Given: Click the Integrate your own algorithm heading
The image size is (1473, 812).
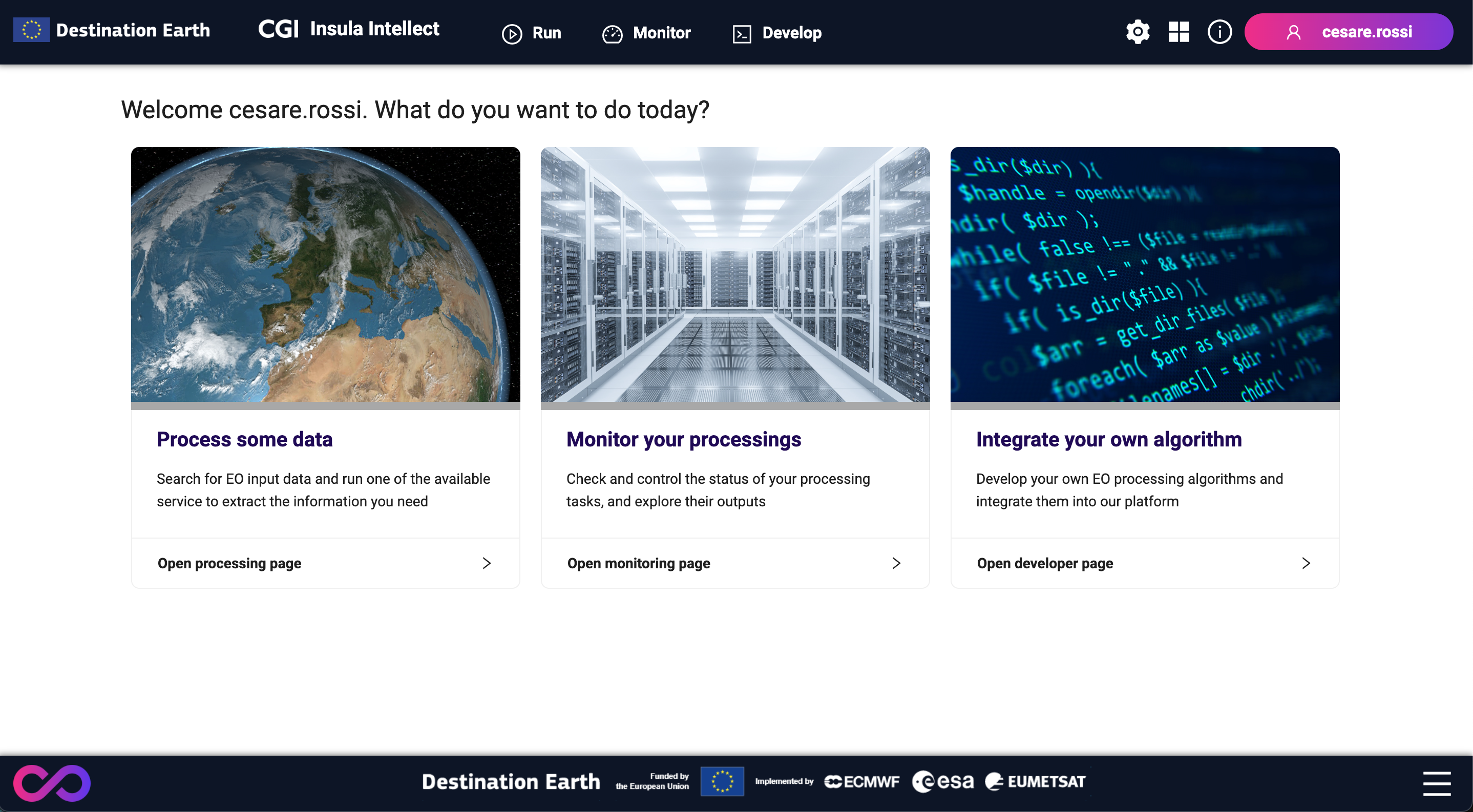Looking at the screenshot, I should coord(1109,439).
